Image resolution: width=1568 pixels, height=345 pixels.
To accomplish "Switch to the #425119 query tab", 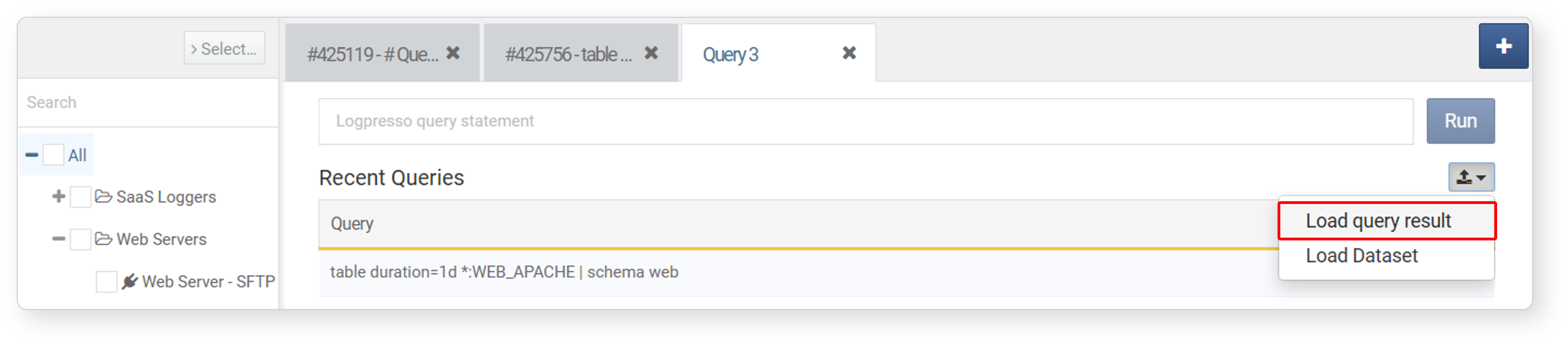I will tap(373, 54).
